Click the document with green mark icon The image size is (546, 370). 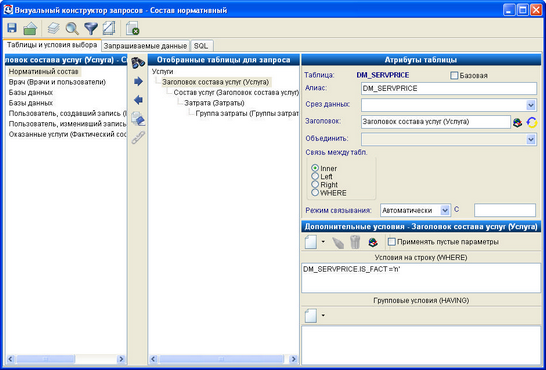pyautogui.click(x=133, y=29)
